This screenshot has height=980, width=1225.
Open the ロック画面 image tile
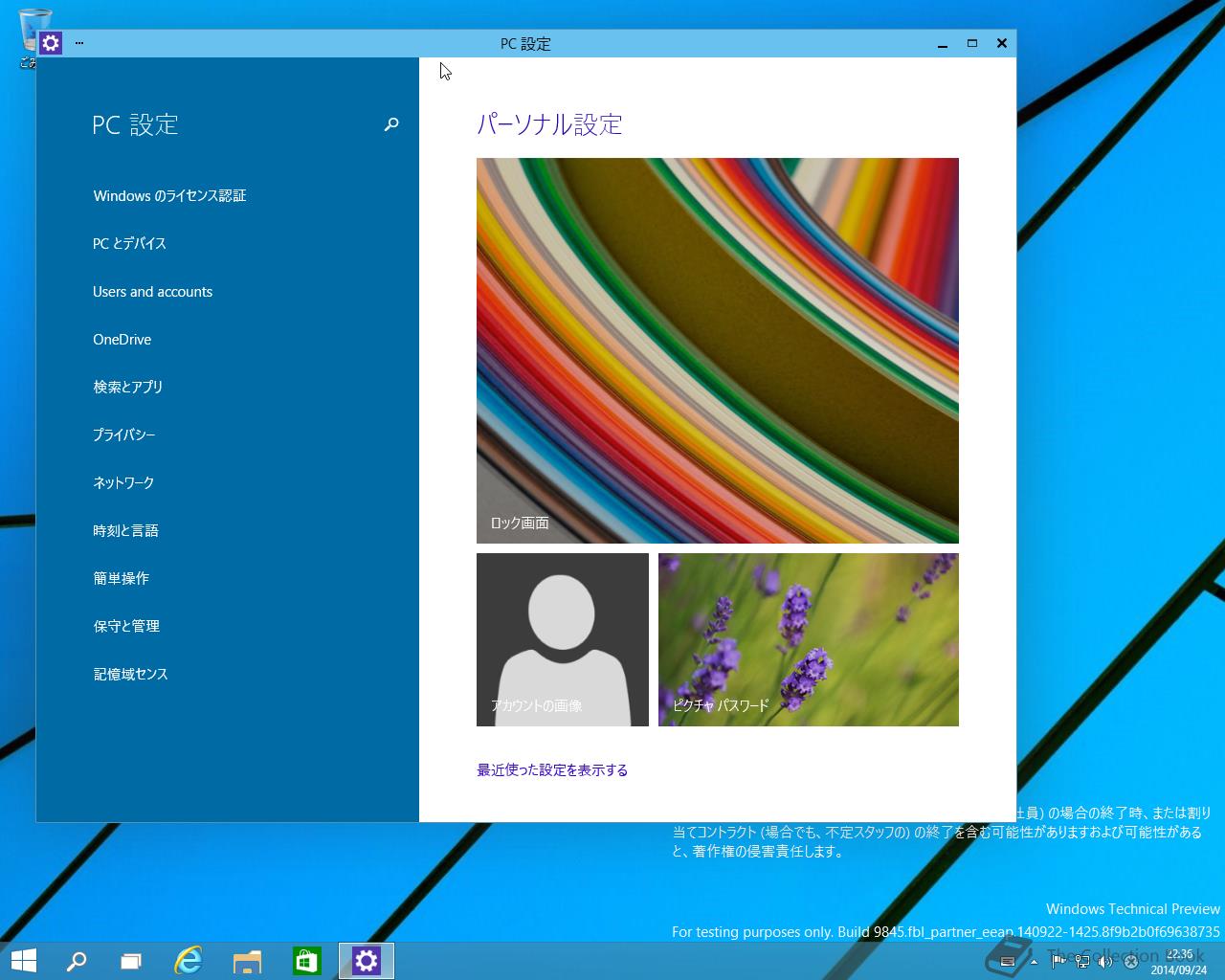tap(718, 350)
